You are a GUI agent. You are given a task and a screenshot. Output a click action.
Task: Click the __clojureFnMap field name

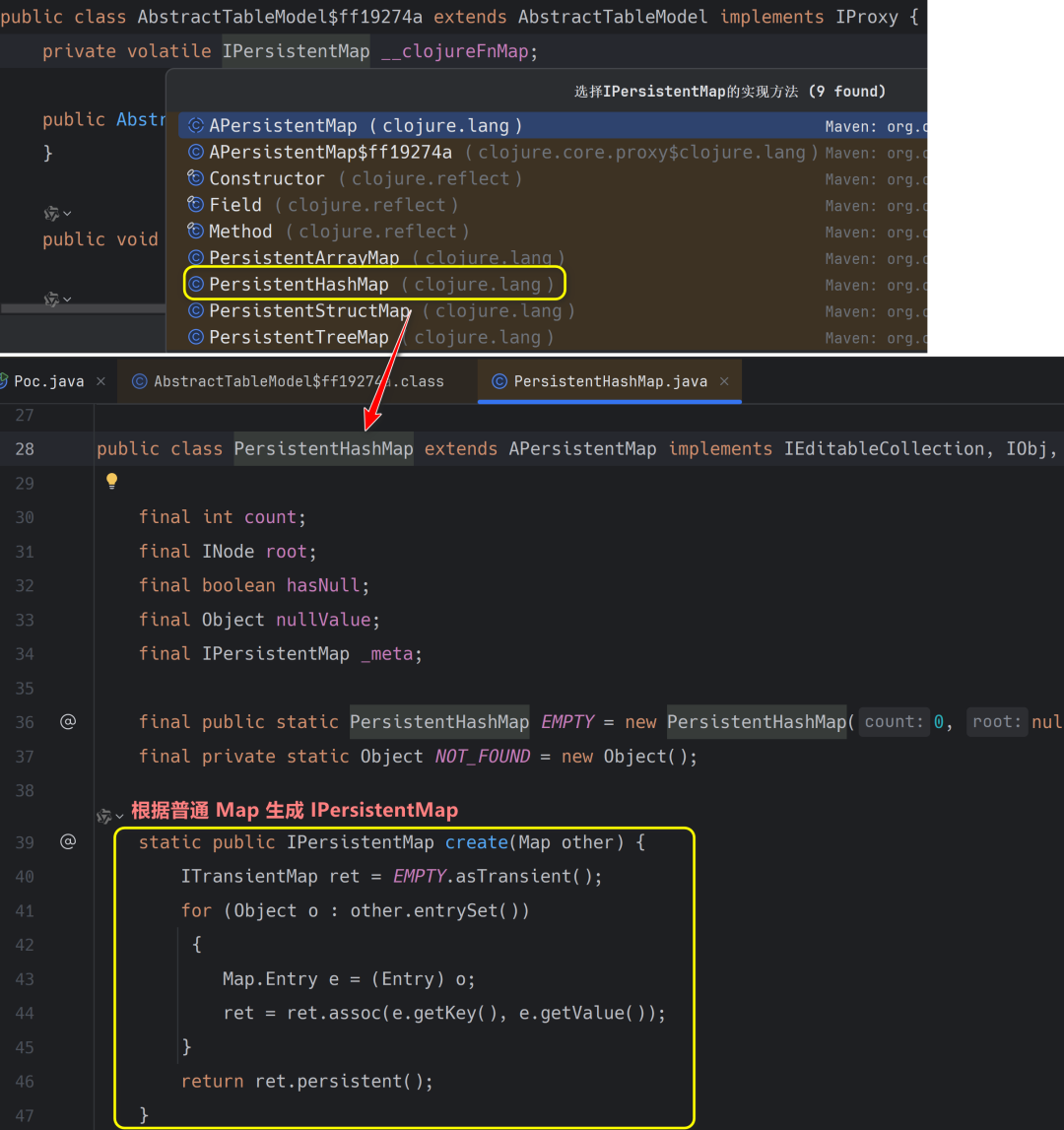tap(455, 51)
